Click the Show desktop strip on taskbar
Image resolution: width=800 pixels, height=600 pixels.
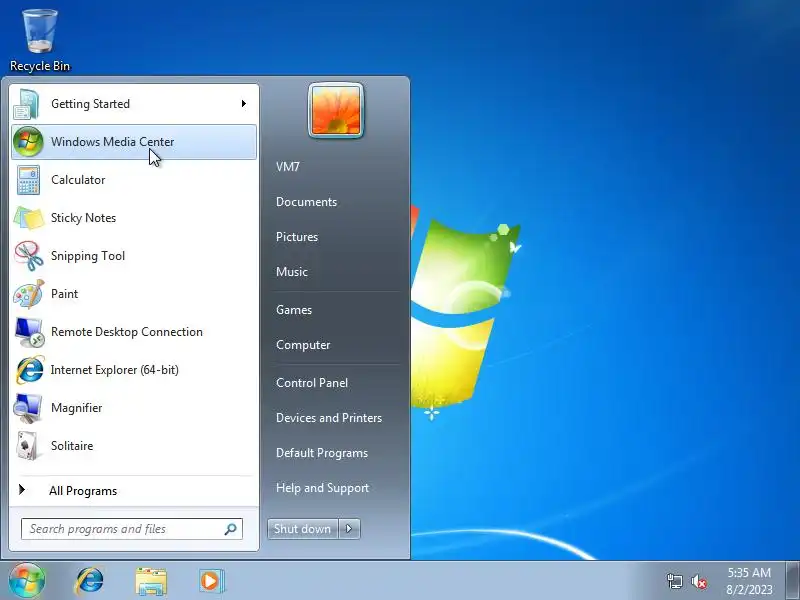click(793, 581)
